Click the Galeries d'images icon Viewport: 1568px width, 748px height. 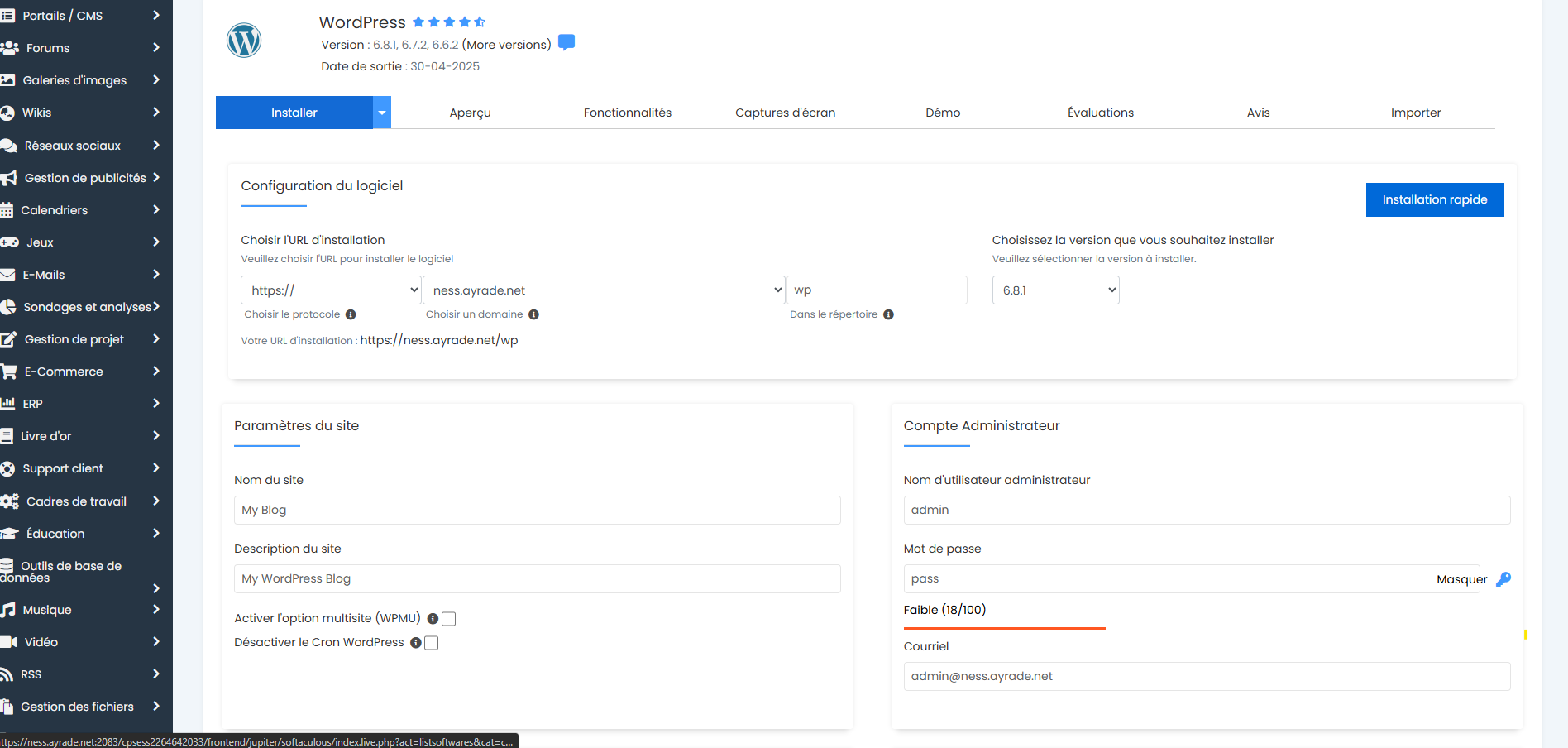click(x=7, y=80)
